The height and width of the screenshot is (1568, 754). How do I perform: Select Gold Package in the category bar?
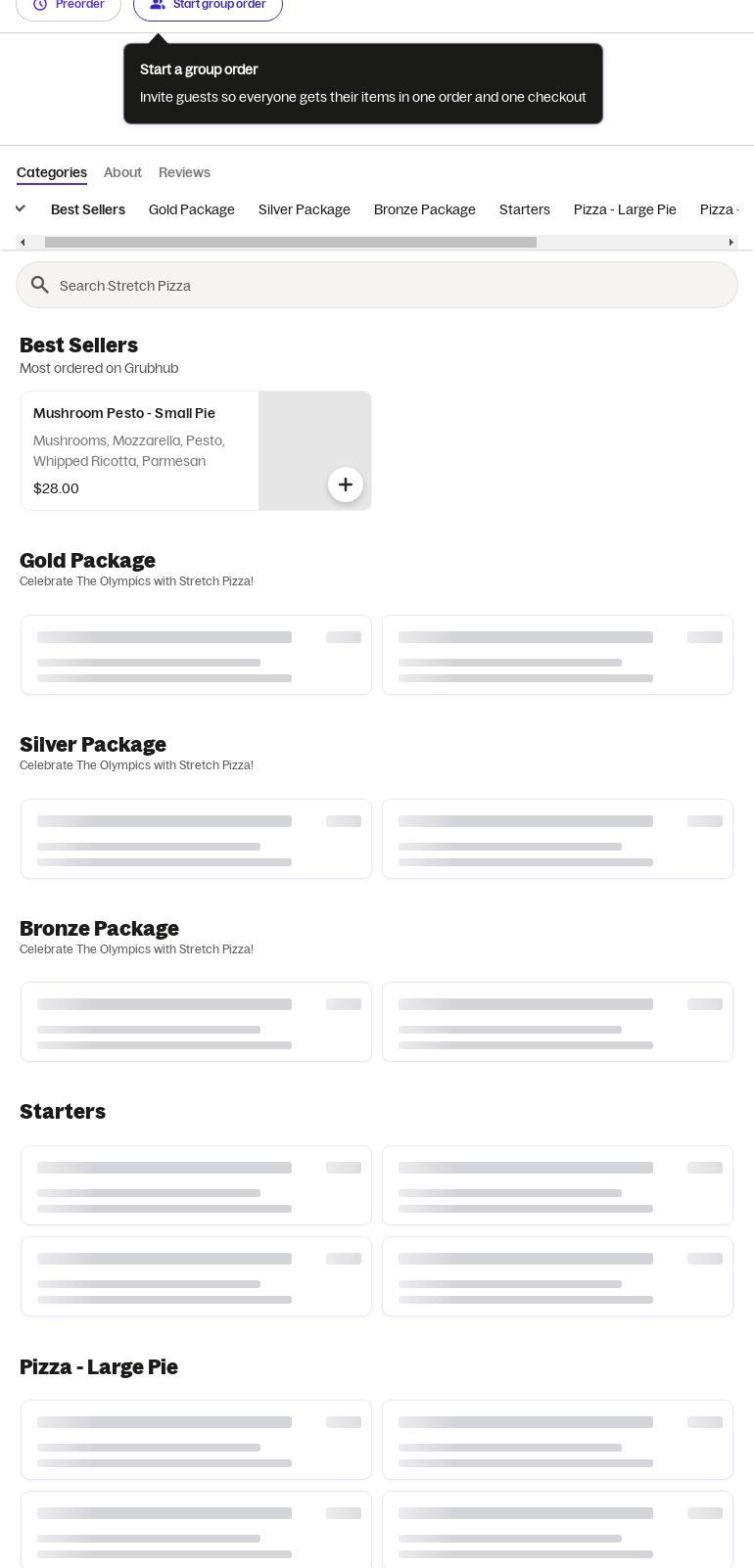[x=191, y=208]
